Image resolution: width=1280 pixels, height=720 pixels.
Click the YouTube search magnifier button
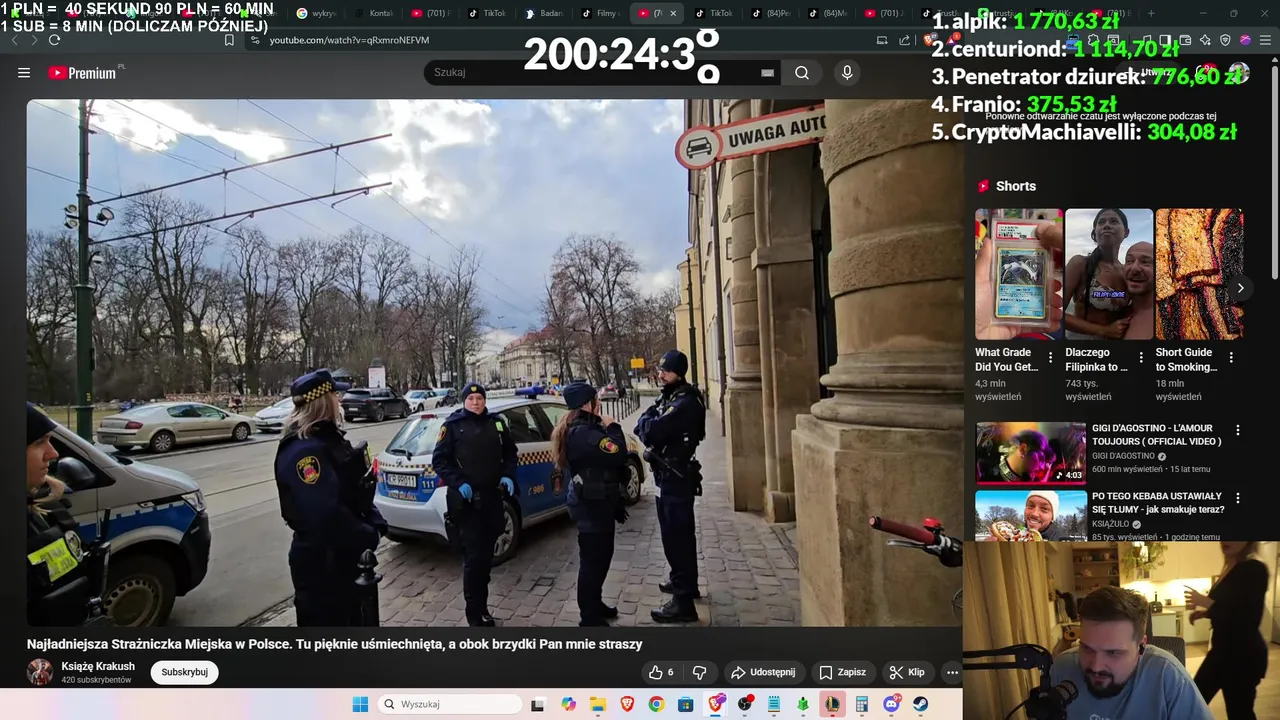tap(802, 73)
